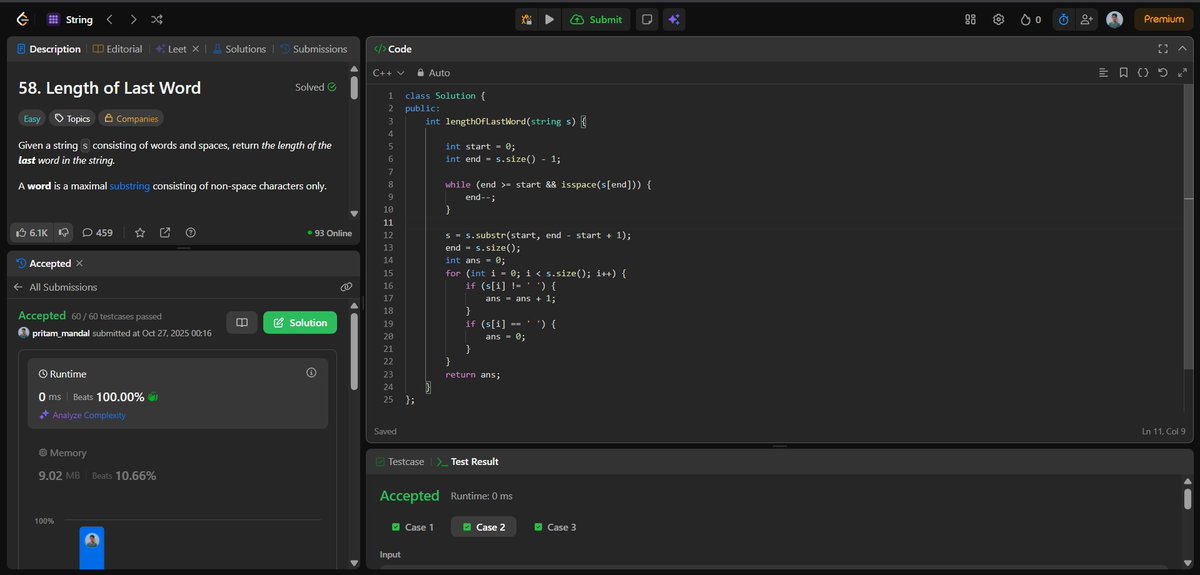Click the LeetCode logo icon
1200x575 pixels.
pos(21,19)
